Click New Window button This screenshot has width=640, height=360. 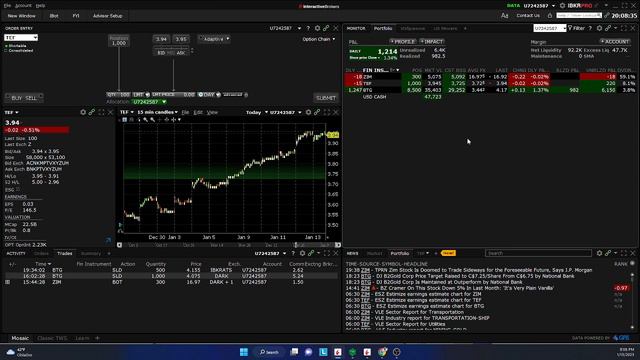coord(22,16)
